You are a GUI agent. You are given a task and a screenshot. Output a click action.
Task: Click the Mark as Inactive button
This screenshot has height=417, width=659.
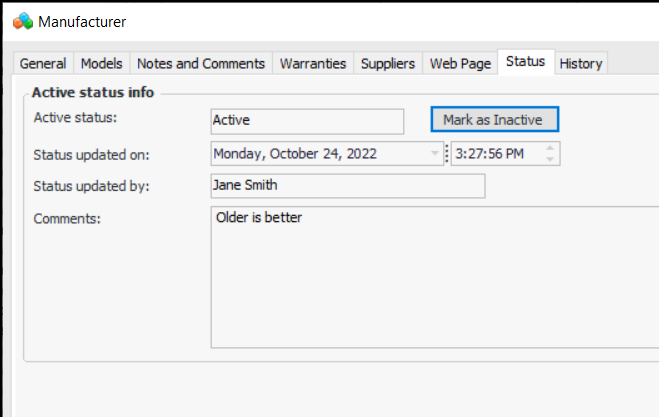coord(494,120)
